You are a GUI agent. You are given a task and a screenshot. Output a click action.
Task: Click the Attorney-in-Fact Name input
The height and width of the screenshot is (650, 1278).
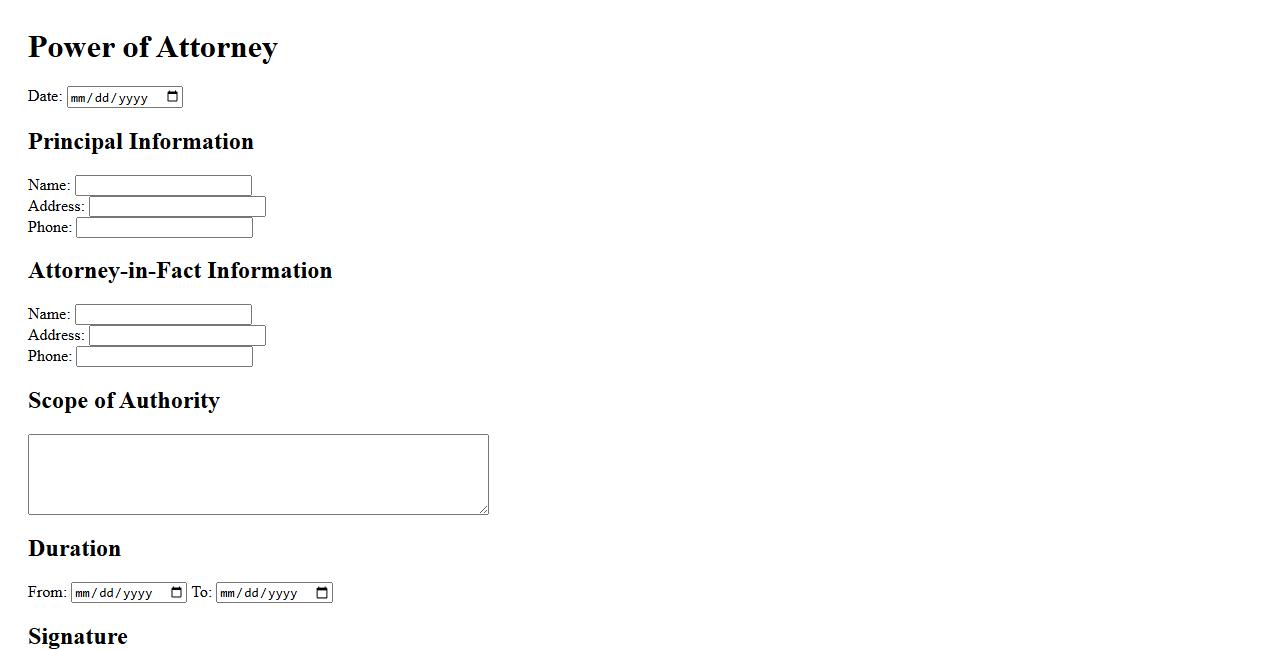click(x=163, y=315)
